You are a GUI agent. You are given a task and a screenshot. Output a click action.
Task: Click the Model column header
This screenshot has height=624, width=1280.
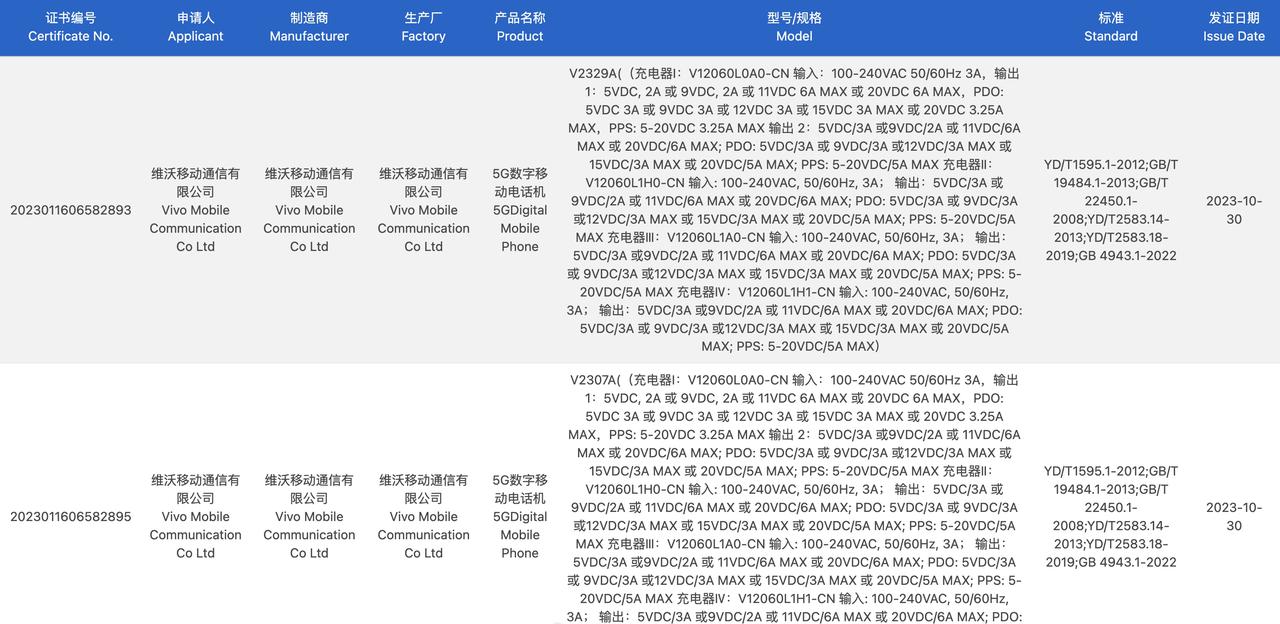(794, 27)
